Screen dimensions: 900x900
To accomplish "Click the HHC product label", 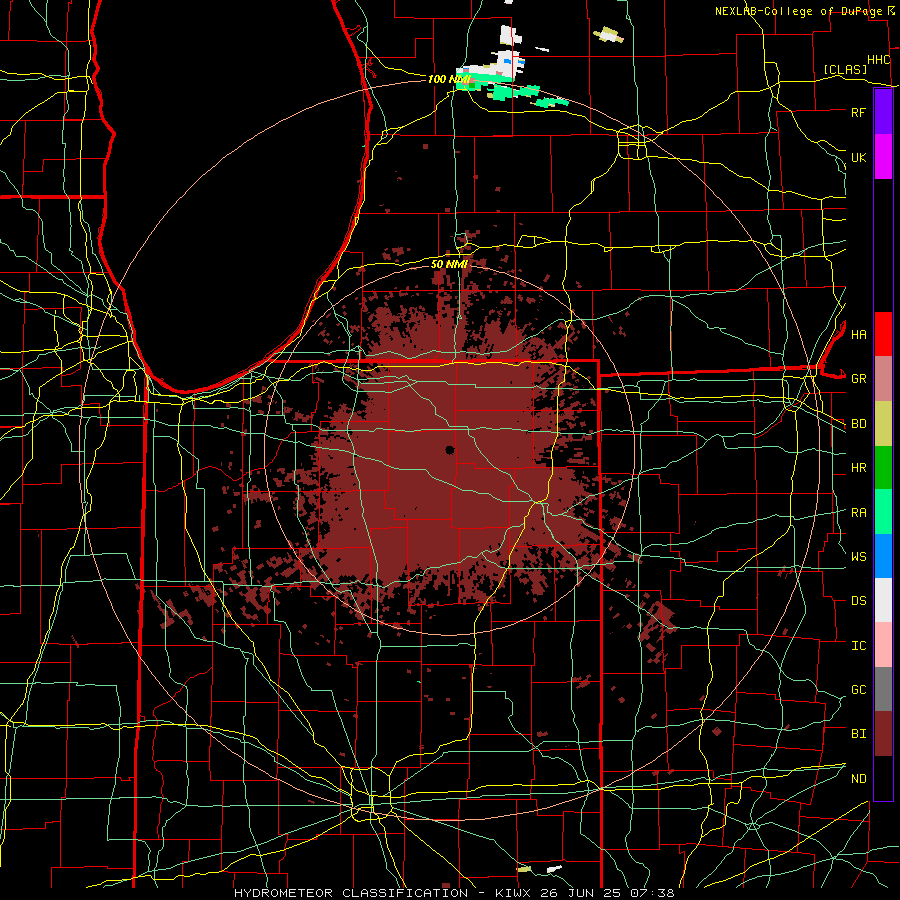I will click(x=878, y=60).
